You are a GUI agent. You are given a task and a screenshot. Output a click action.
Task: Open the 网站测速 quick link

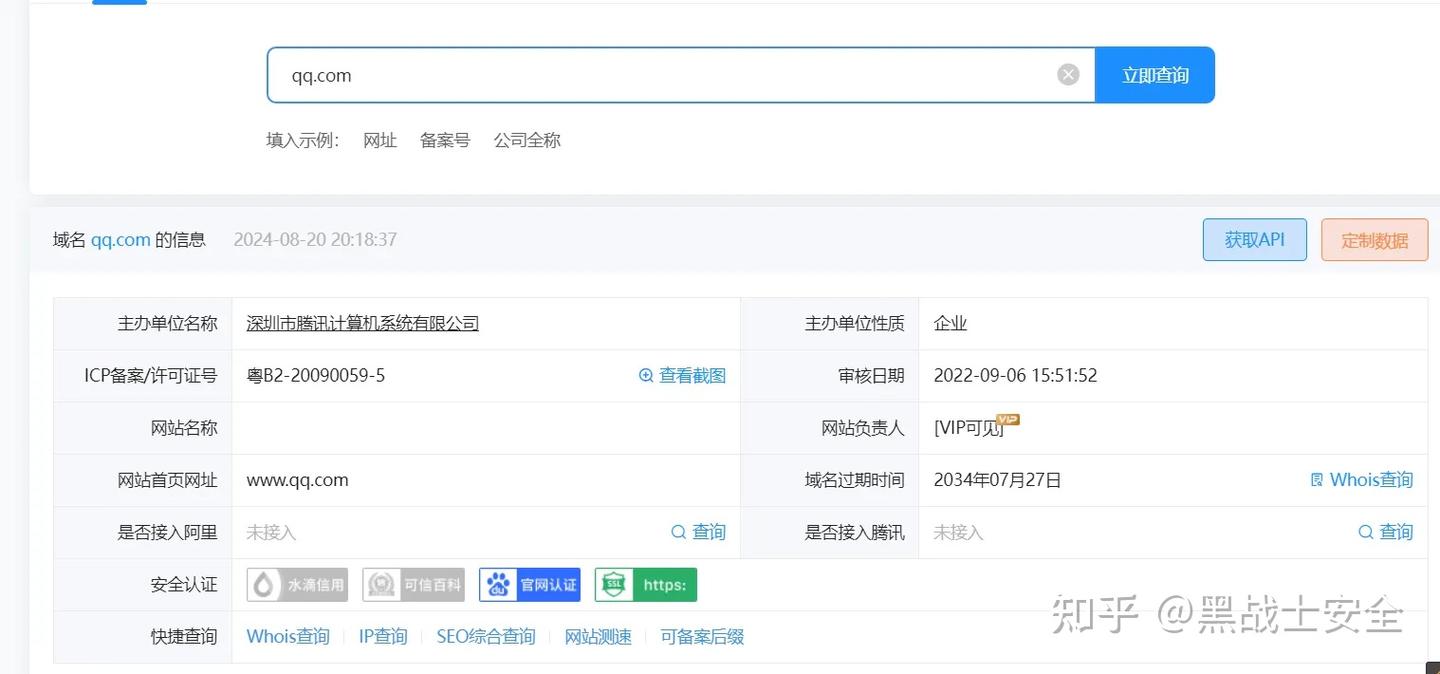pyautogui.click(x=598, y=637)
